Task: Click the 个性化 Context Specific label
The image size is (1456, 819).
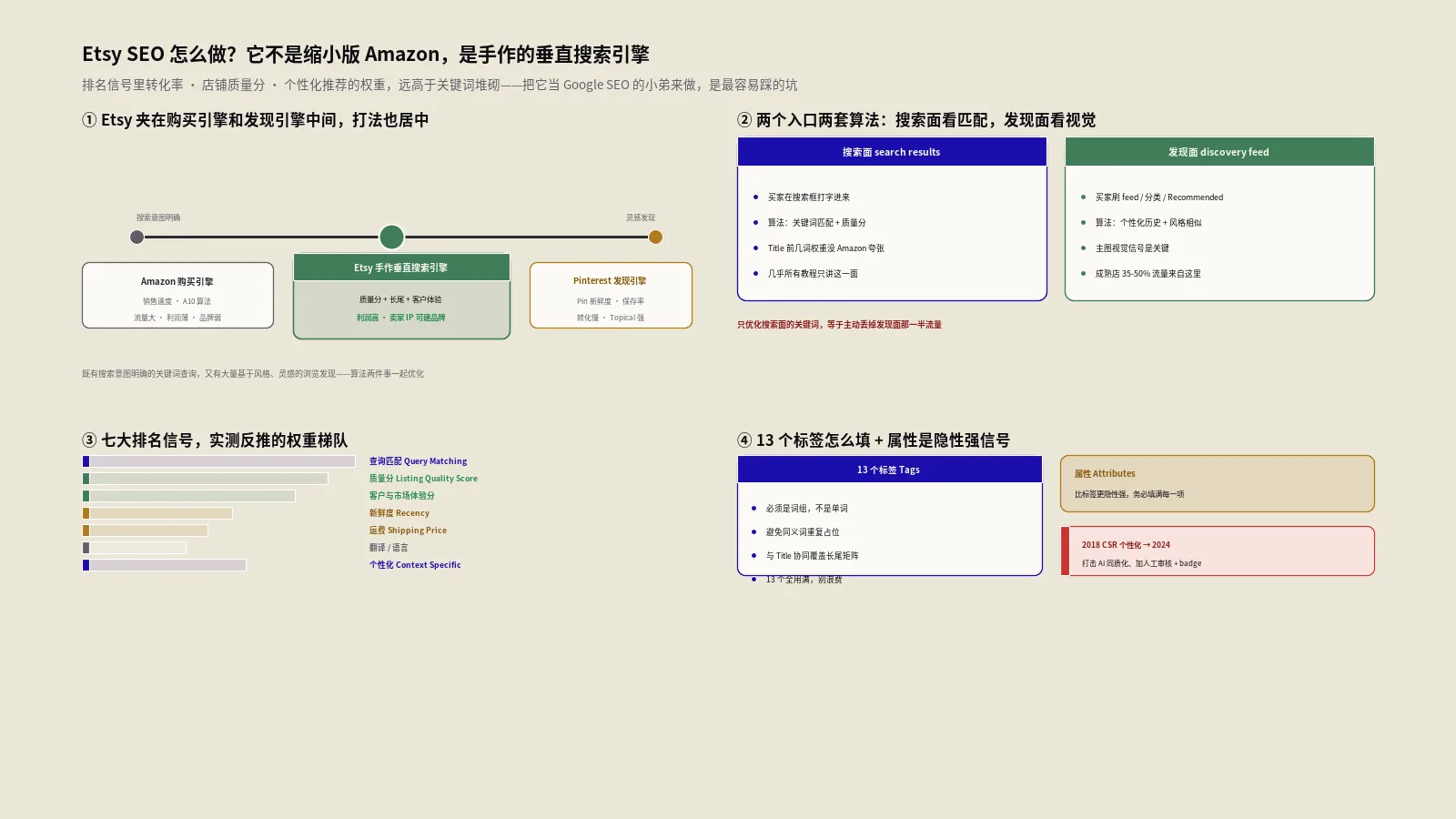Action: coord(415,565)
